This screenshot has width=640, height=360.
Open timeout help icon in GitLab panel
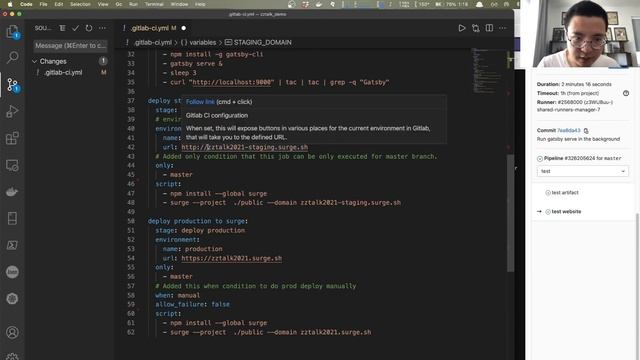[626, 93]
